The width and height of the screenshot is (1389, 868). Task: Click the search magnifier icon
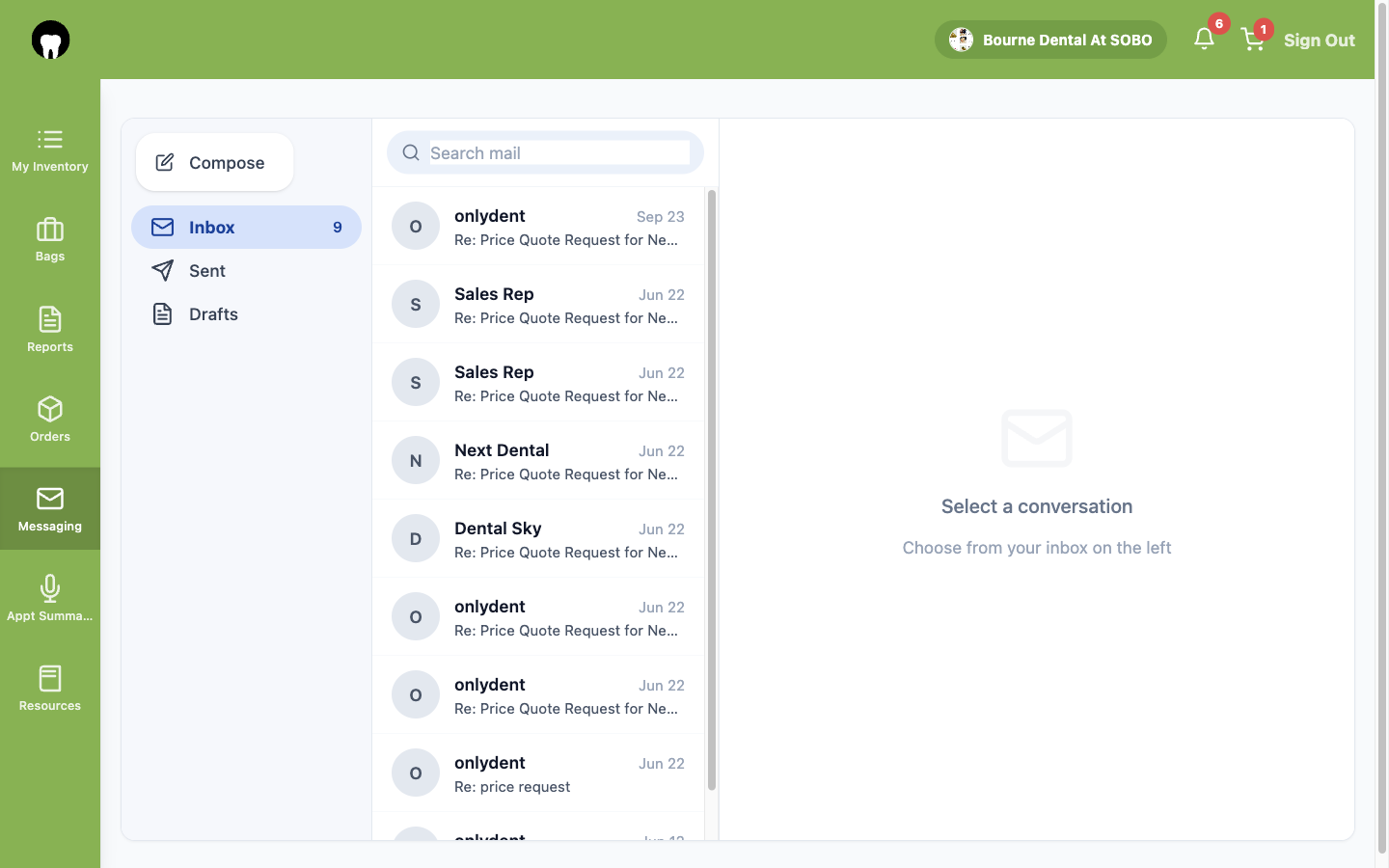point(411,152)
